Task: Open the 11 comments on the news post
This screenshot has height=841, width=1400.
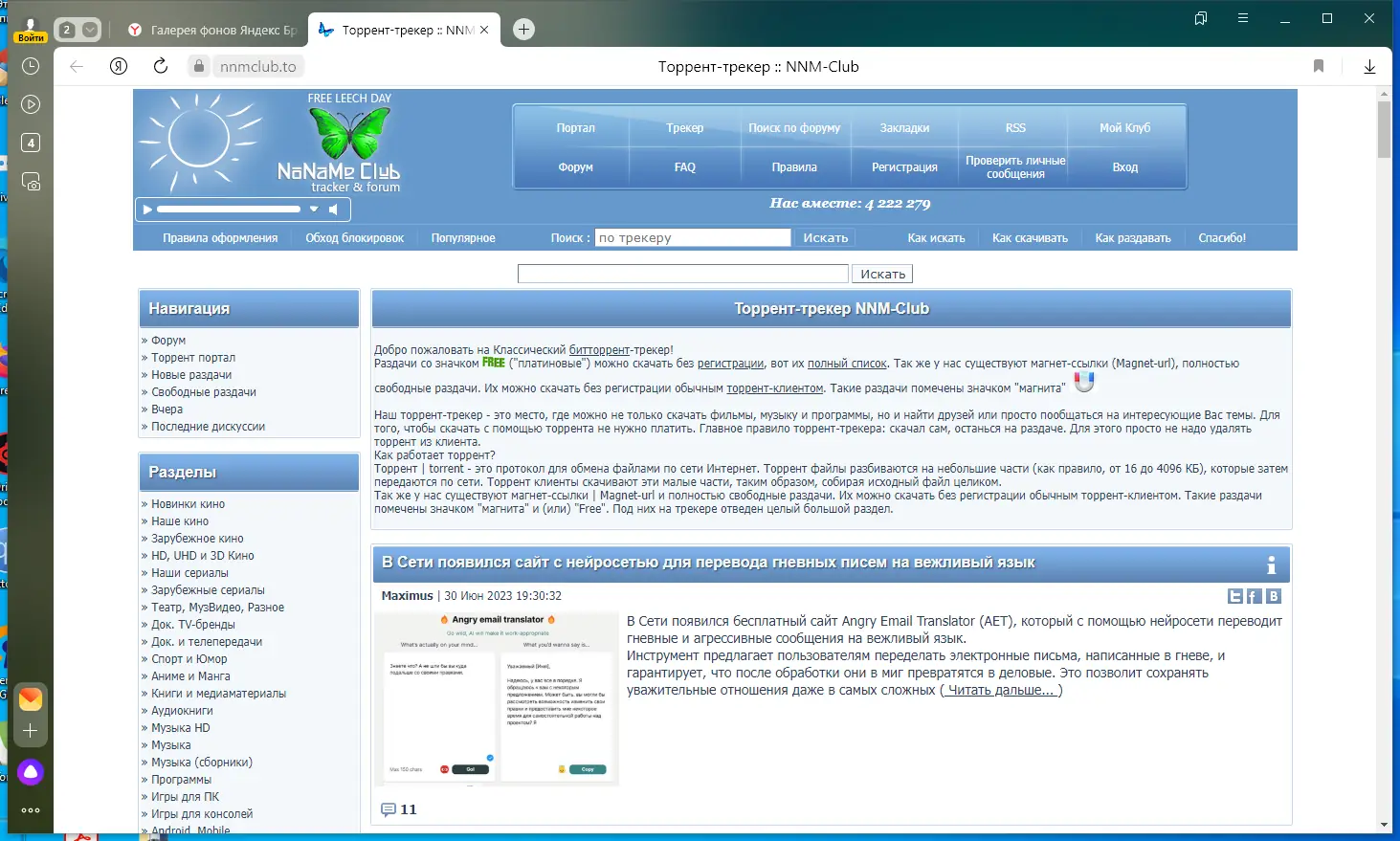Action: tap(399, 809)
